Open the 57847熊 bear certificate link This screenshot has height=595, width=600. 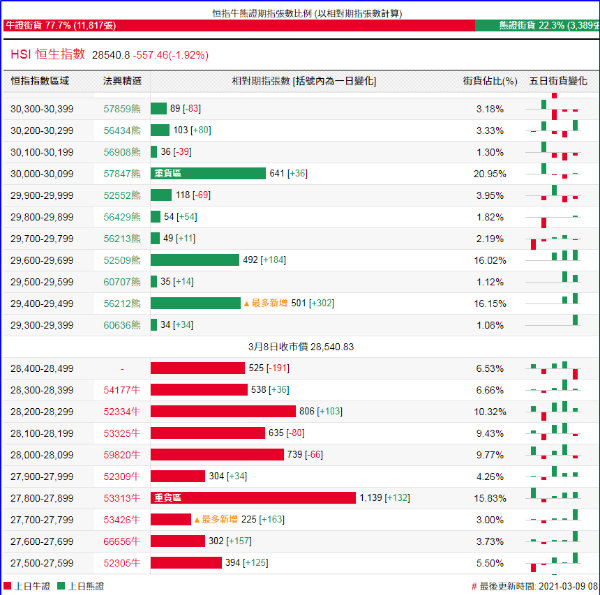coord(122,174)
